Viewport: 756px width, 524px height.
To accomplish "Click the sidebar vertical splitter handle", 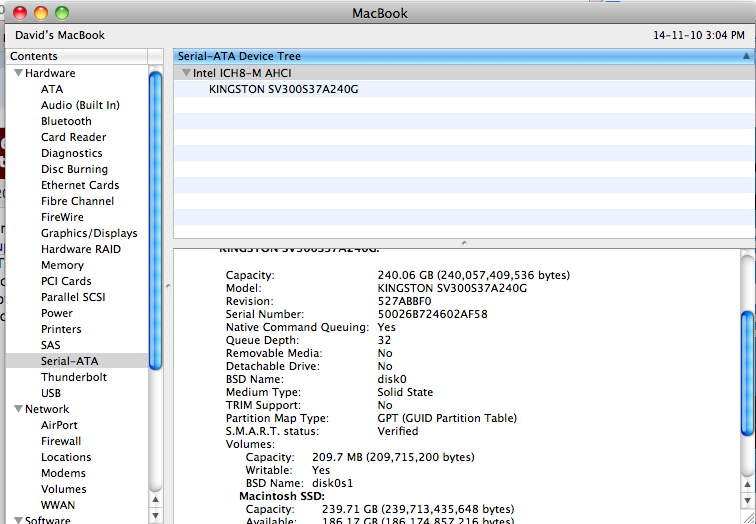I will [x=168, y=286].
